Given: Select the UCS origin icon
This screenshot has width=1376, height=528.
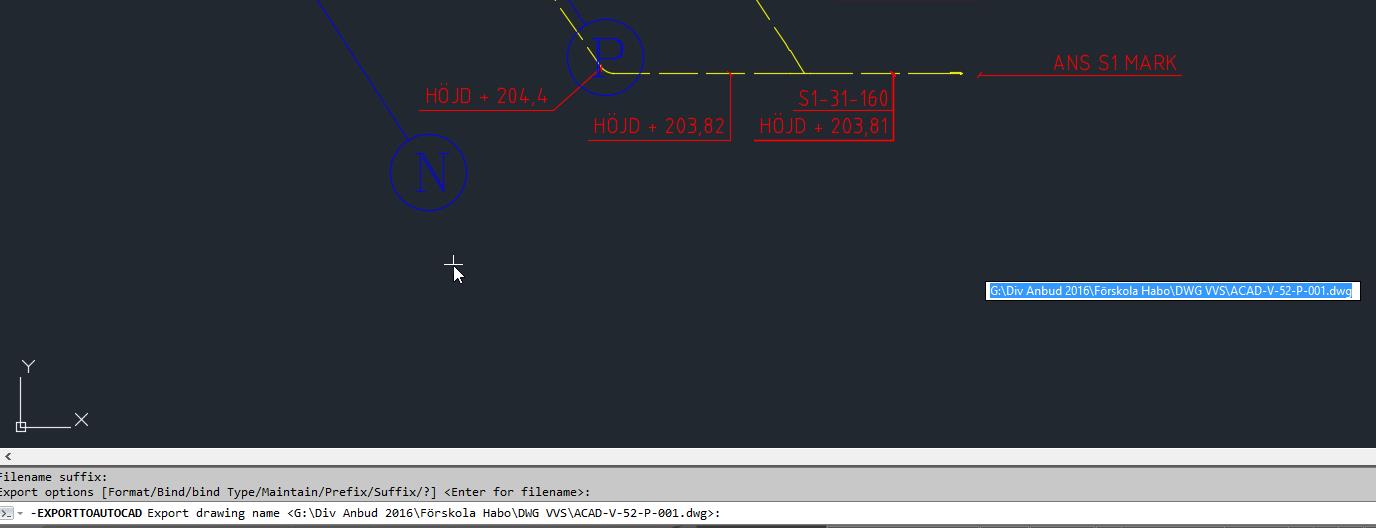Looking at the screenshot, I should point(21,427).
